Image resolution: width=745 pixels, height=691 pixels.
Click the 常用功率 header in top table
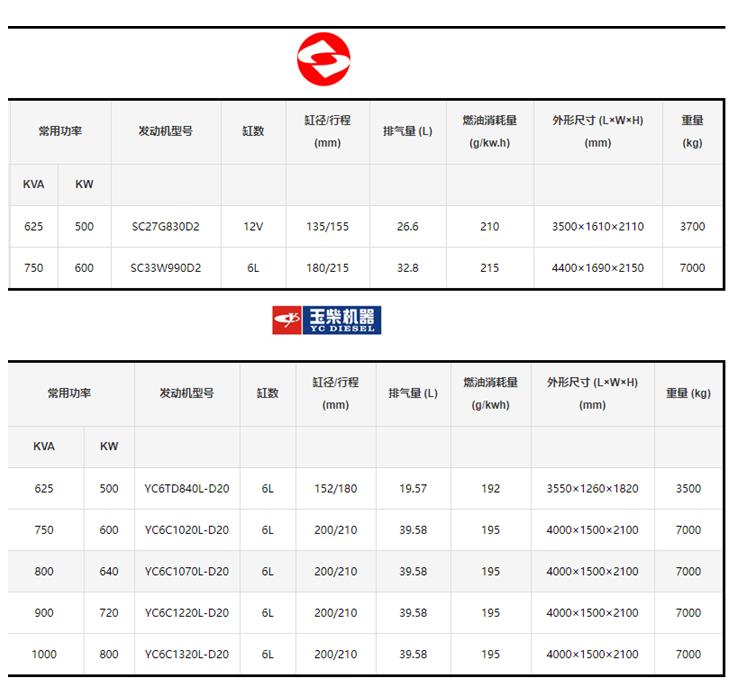[x=60, y=131]
